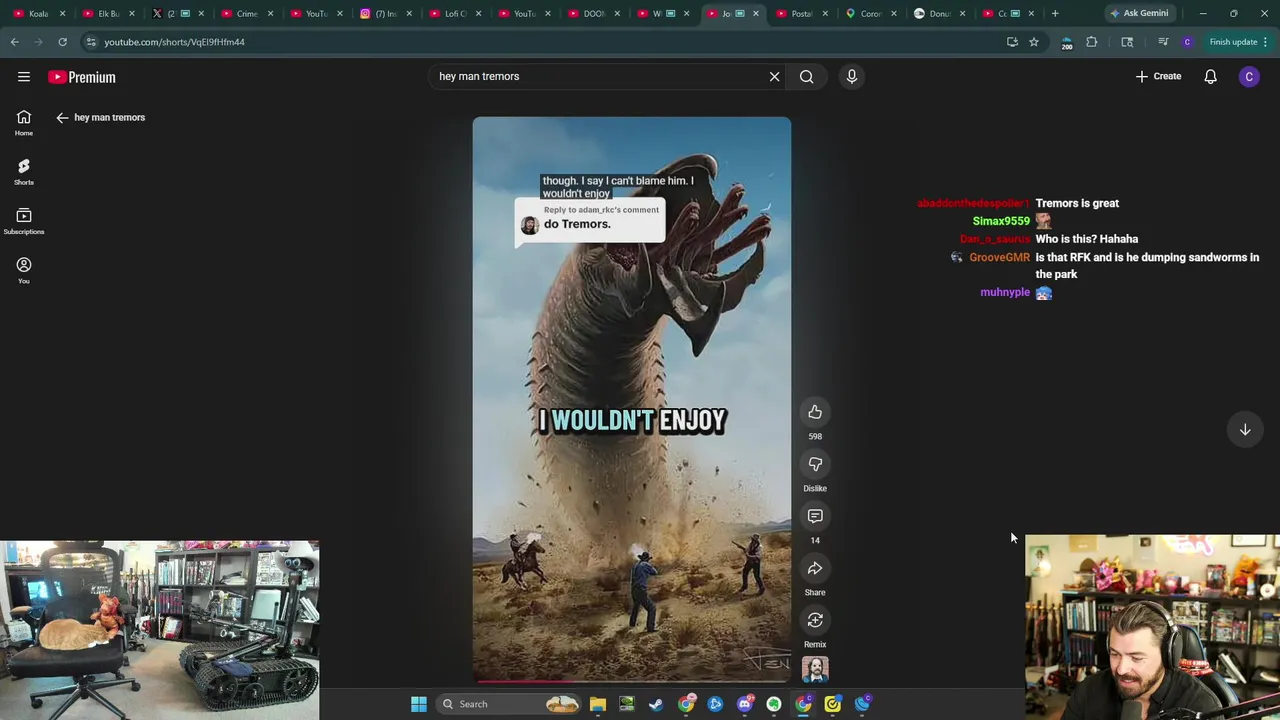Screen dimensions: 1280x720
Task: Open the install app icon in the address bar
Action: (1012, 42)
